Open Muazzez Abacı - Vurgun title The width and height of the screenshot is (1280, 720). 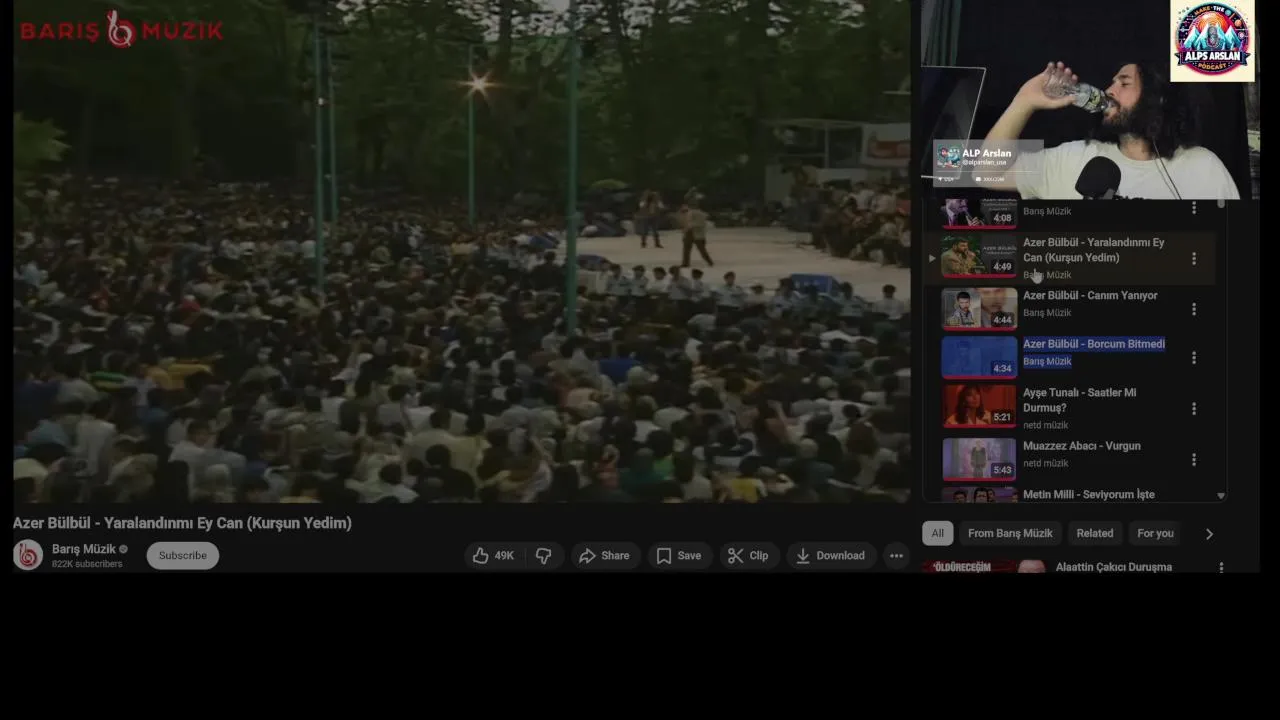tap(1082, 446)
